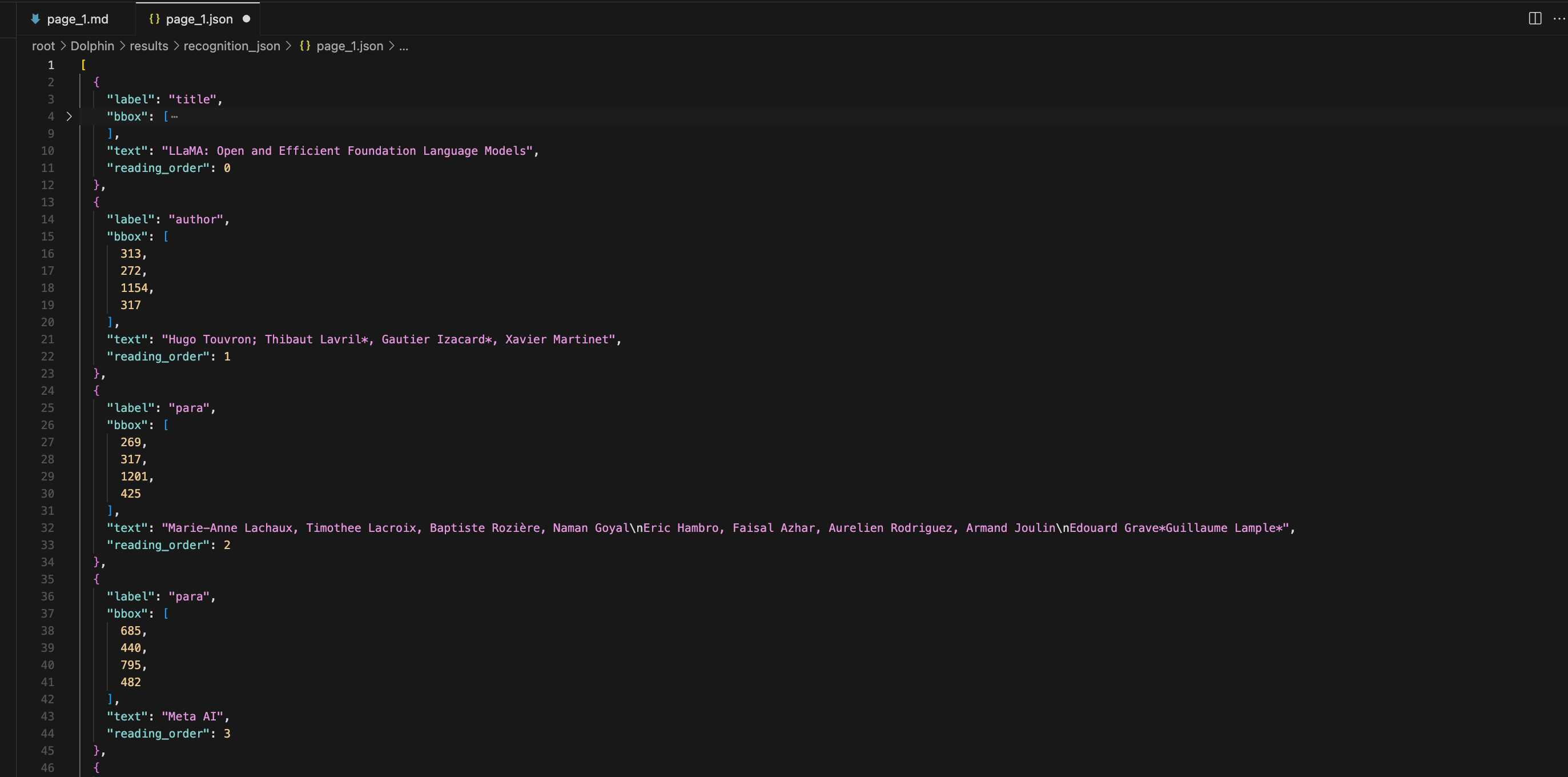Click "reading_order": 1 key
Image resolution: width=1568 pixels, height=777 pixels.
158,357
